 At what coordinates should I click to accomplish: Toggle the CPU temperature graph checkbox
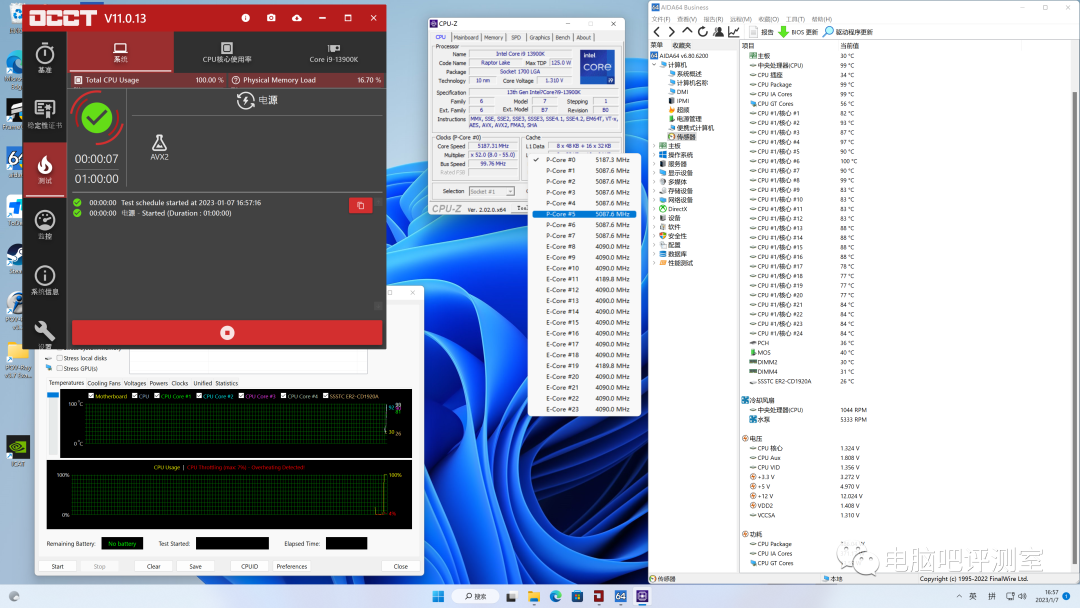(x=135, y=396)
